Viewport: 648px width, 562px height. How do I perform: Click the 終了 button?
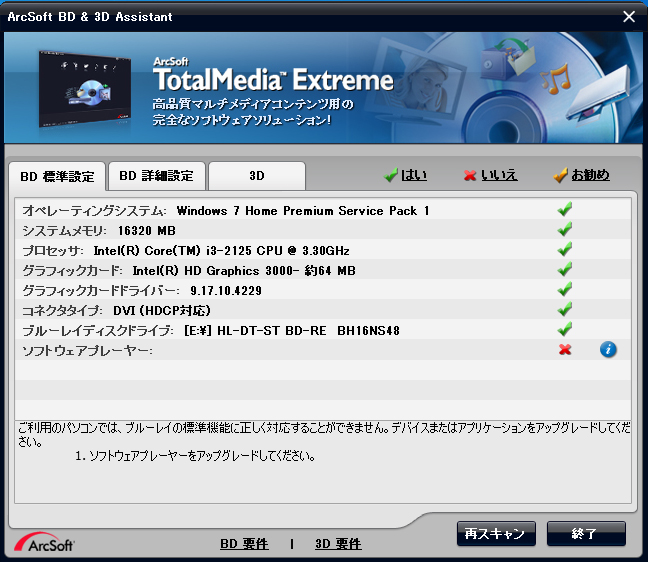(586, 533)
